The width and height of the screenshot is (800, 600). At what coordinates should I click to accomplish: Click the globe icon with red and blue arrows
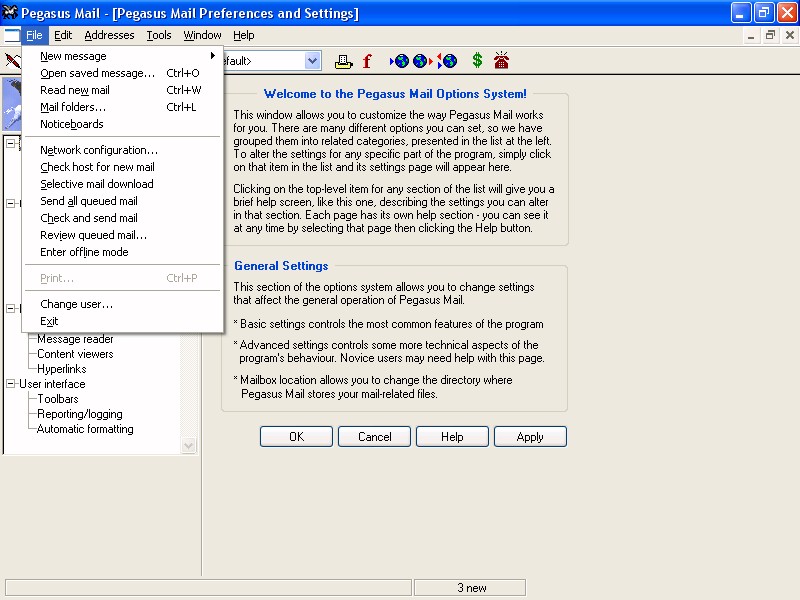pyautogui.click(x=447, y=61)
